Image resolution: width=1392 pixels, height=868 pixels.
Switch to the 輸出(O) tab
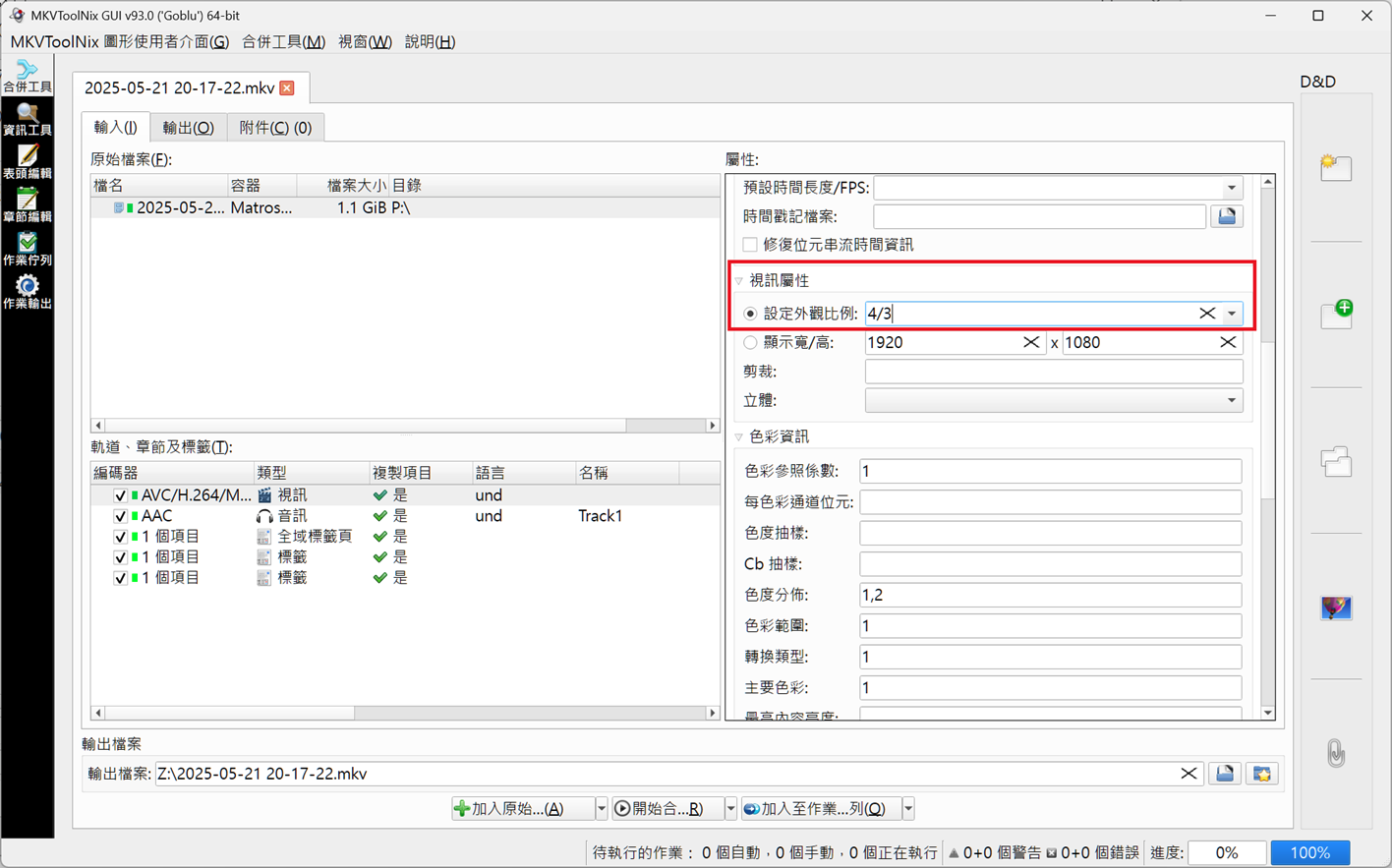pyautogui.click(x=188, y=128)
